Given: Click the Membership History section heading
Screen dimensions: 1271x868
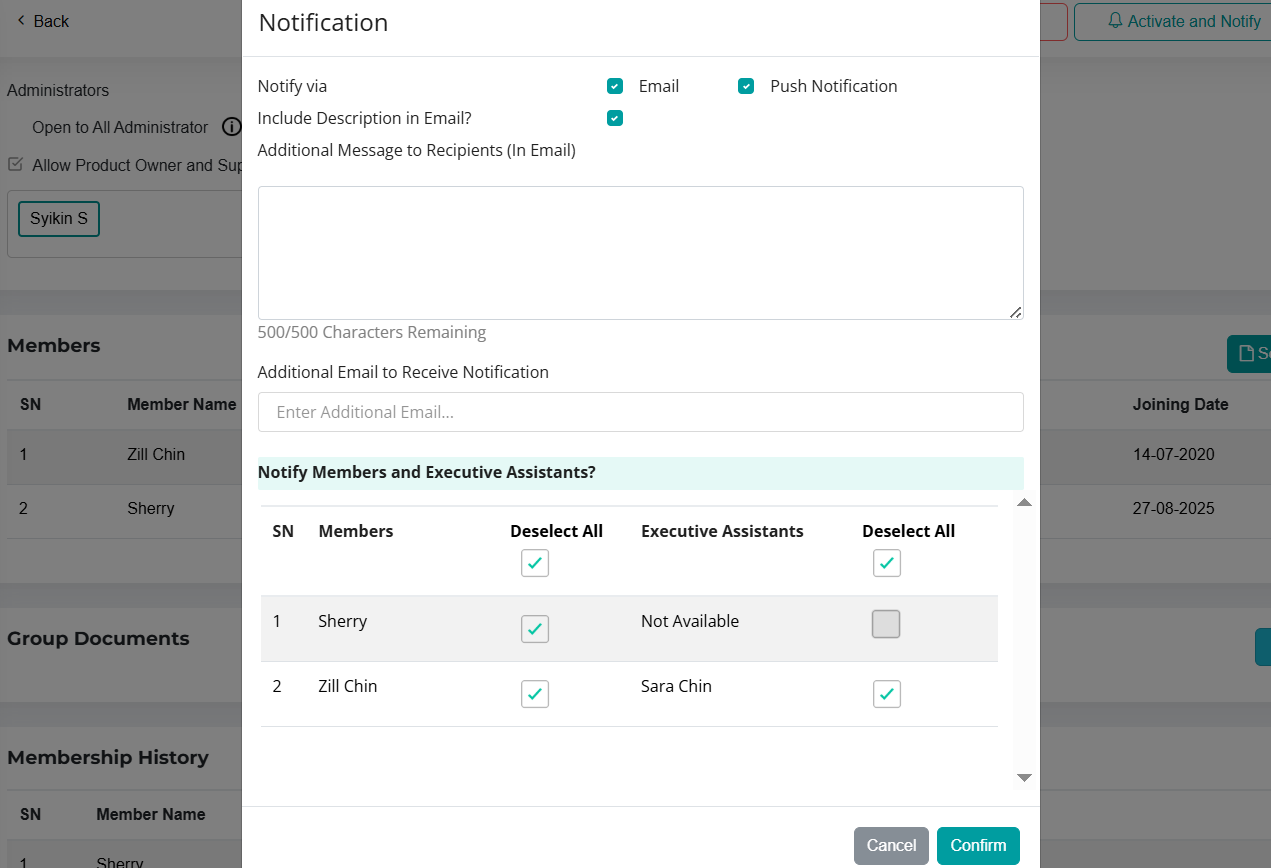Looking at the screenshot, I should click(108, 757).
